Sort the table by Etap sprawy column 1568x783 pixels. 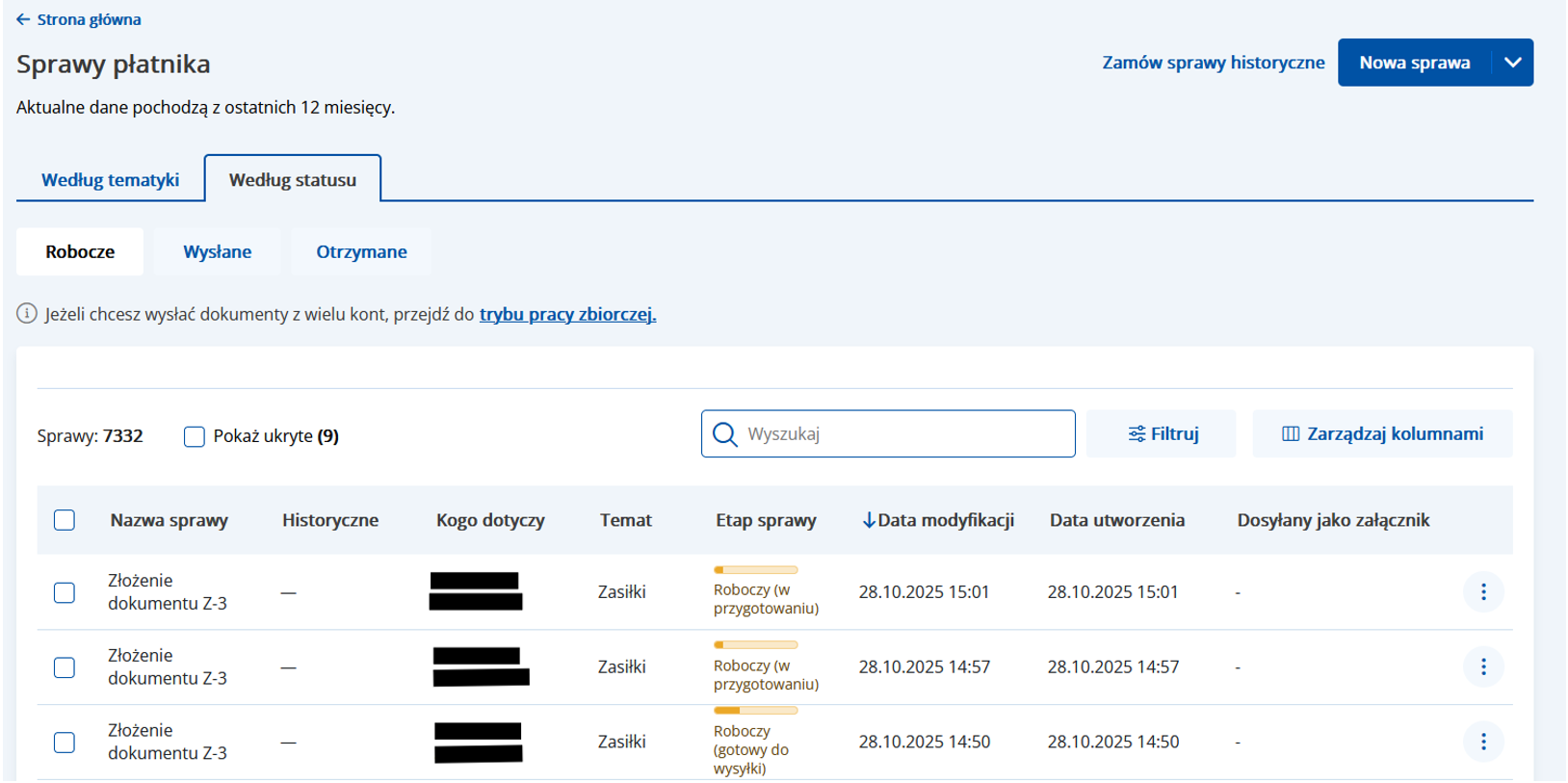tap(766, 520)
